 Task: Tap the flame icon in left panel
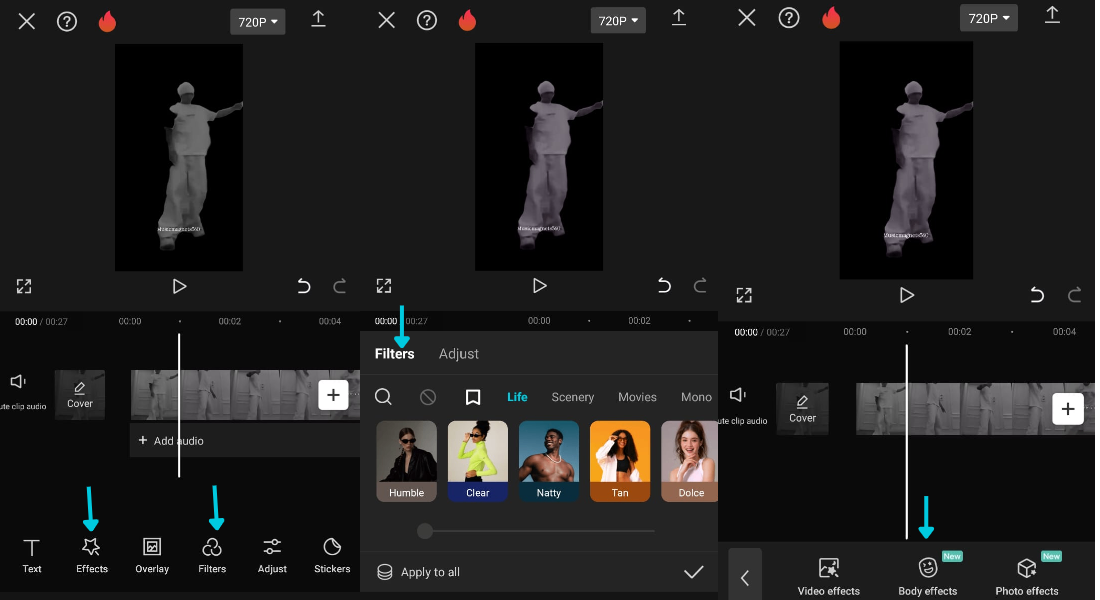[x=107, y=21]
